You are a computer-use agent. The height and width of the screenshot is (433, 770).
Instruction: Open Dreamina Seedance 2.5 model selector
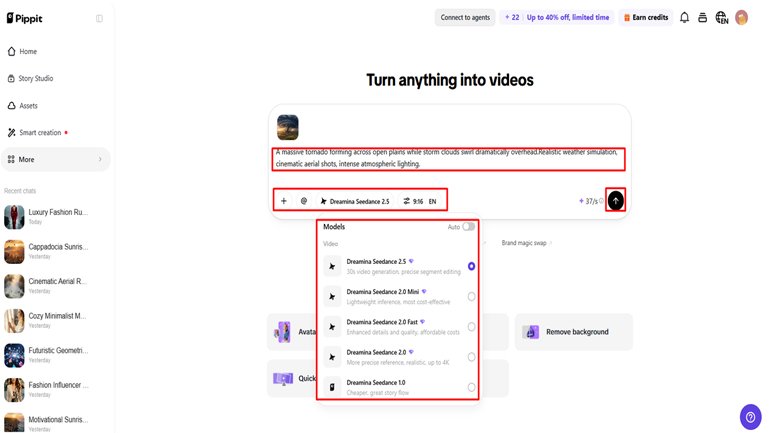pyautogui.click(x=355, y=201)
